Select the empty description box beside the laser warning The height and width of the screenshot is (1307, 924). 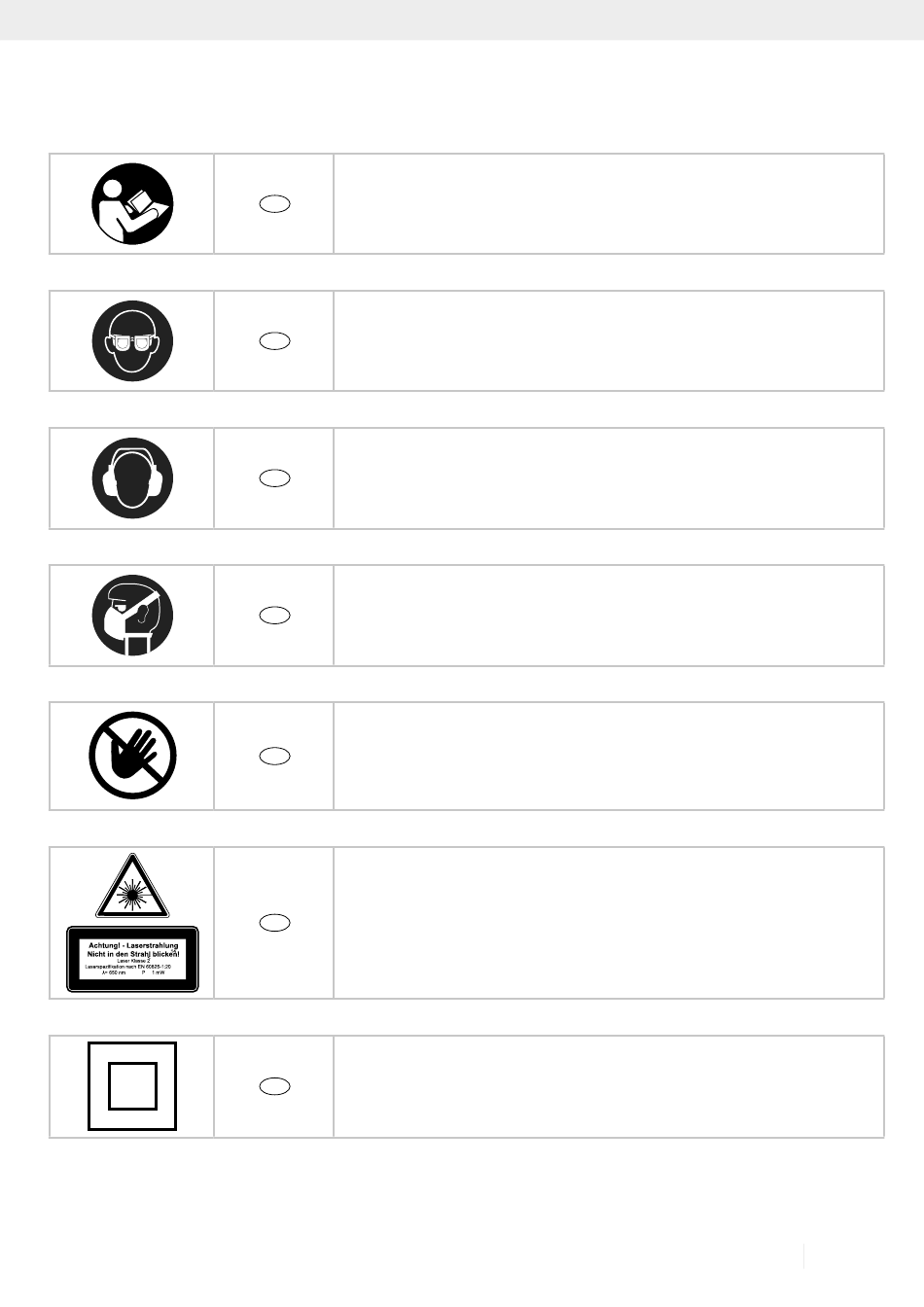pos(609,922)
